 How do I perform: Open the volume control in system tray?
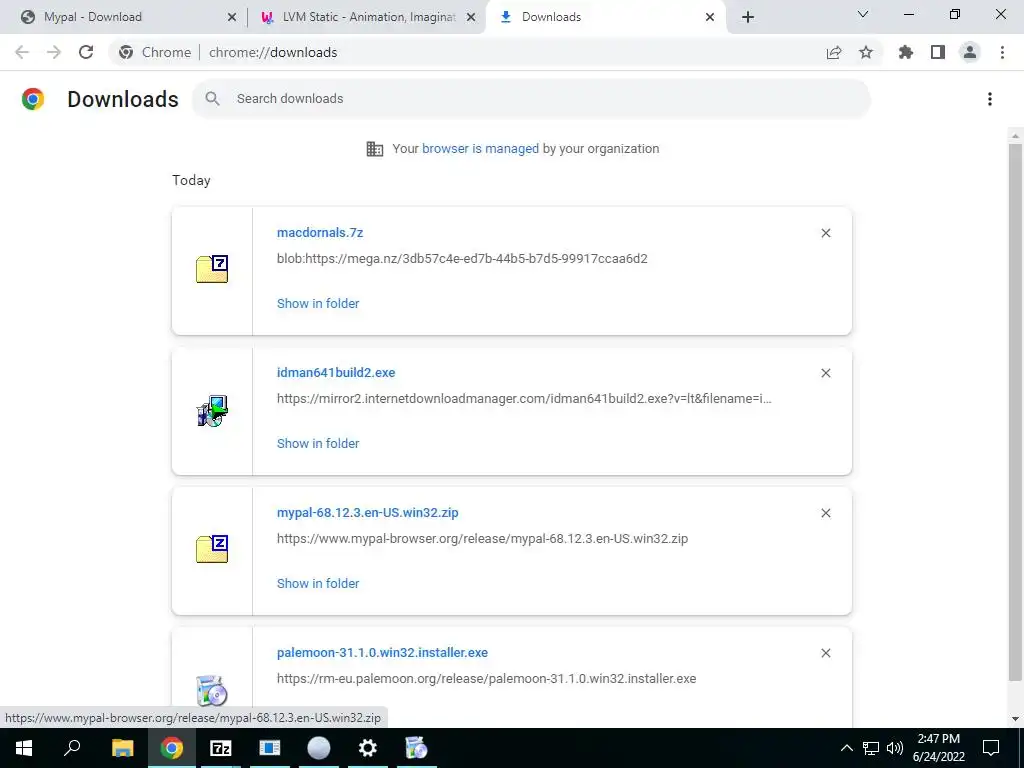click(895, 748)
